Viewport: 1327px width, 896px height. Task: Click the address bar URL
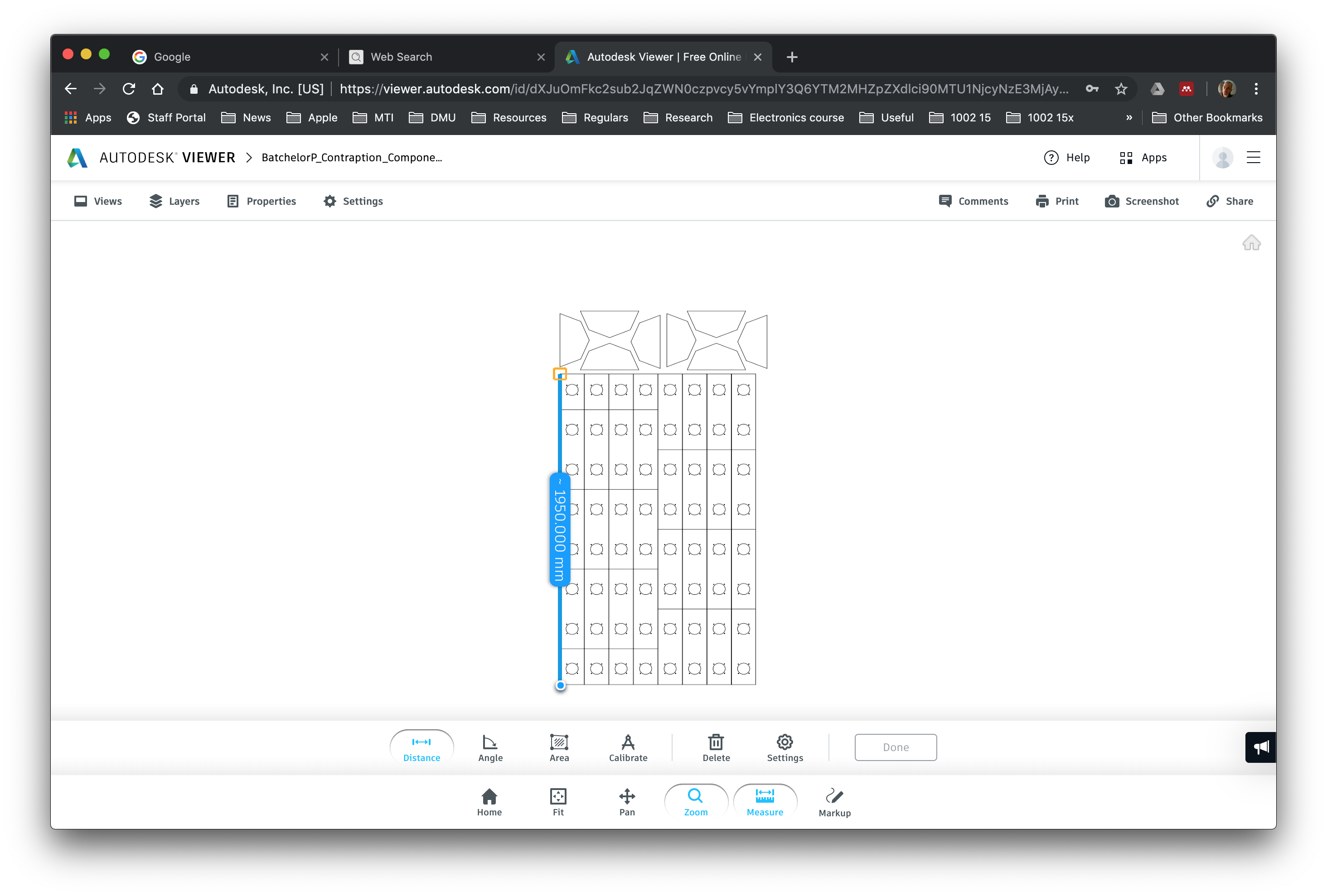pyautogui.click(x=703, y=88)
